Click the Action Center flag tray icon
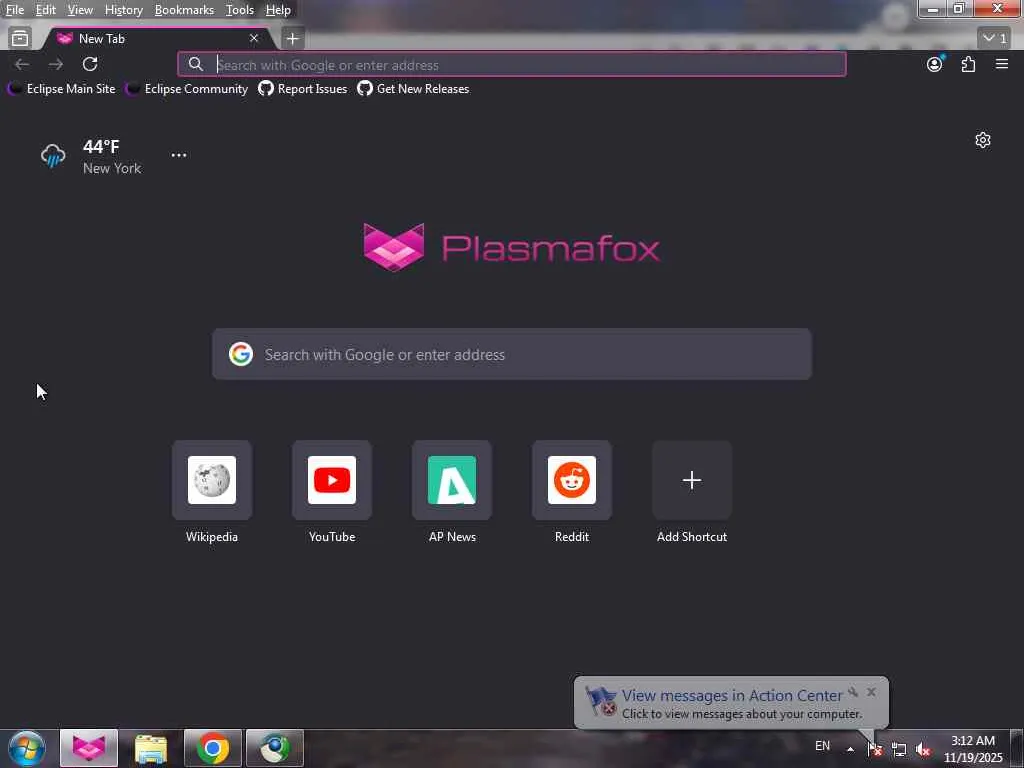Viewport: 1024px width, 768px height. [x=875, y=749]
